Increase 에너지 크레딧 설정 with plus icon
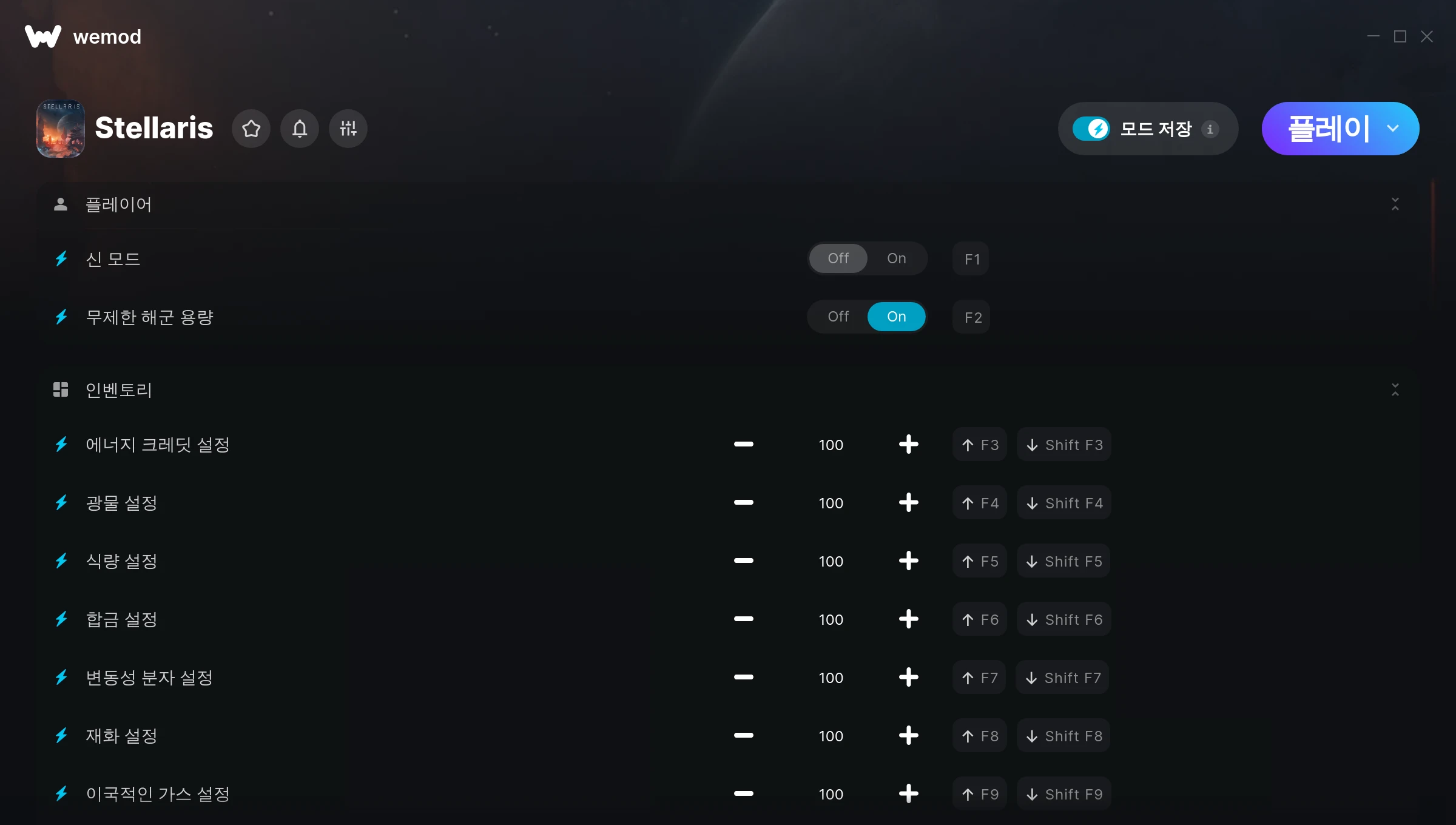1456x825 pixels. [908, 445]
